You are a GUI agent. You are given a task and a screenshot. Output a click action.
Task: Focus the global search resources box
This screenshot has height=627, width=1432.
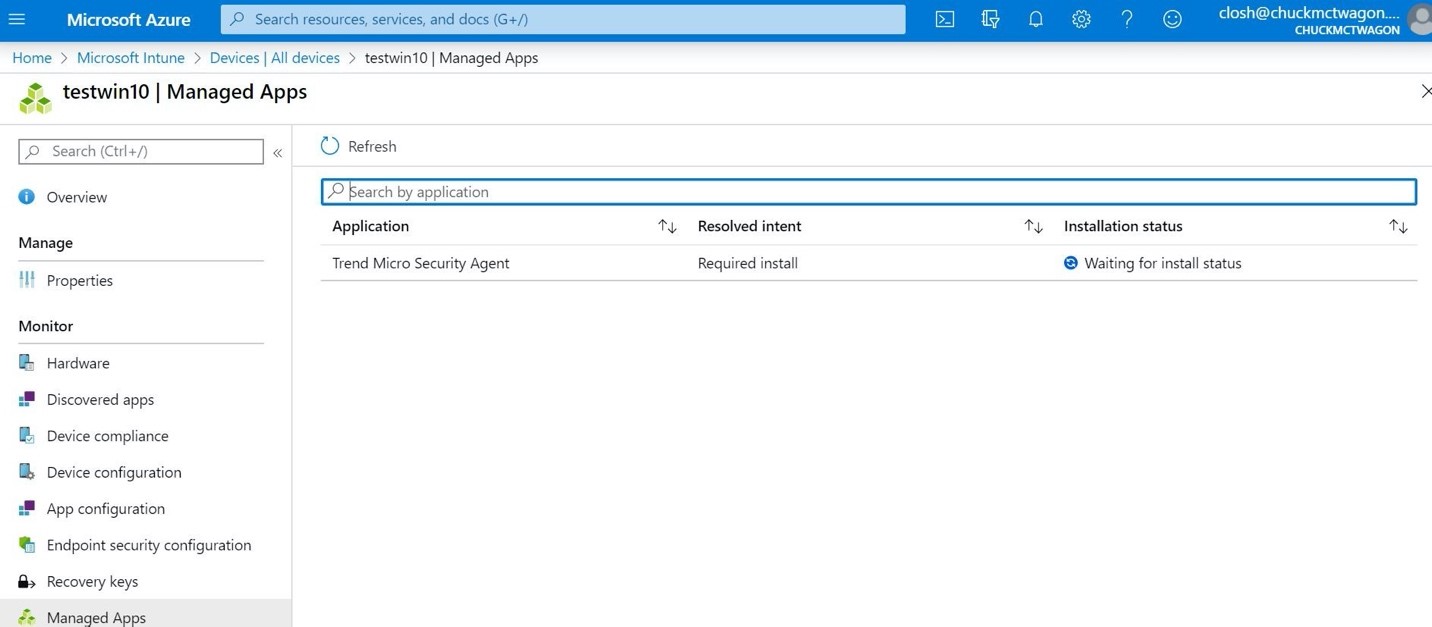(563, 19)
